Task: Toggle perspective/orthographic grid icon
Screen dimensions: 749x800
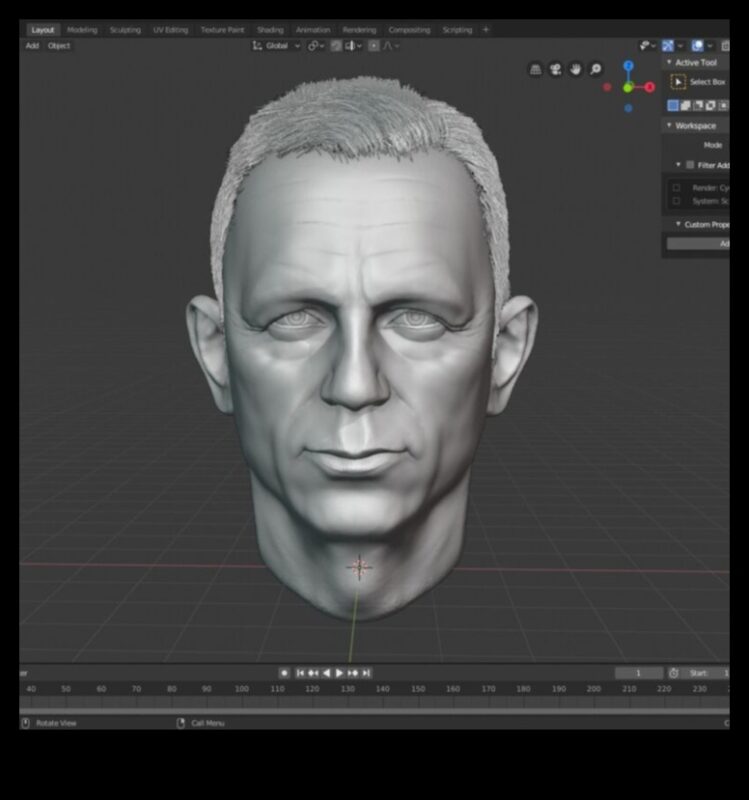Action: (536, 69)
